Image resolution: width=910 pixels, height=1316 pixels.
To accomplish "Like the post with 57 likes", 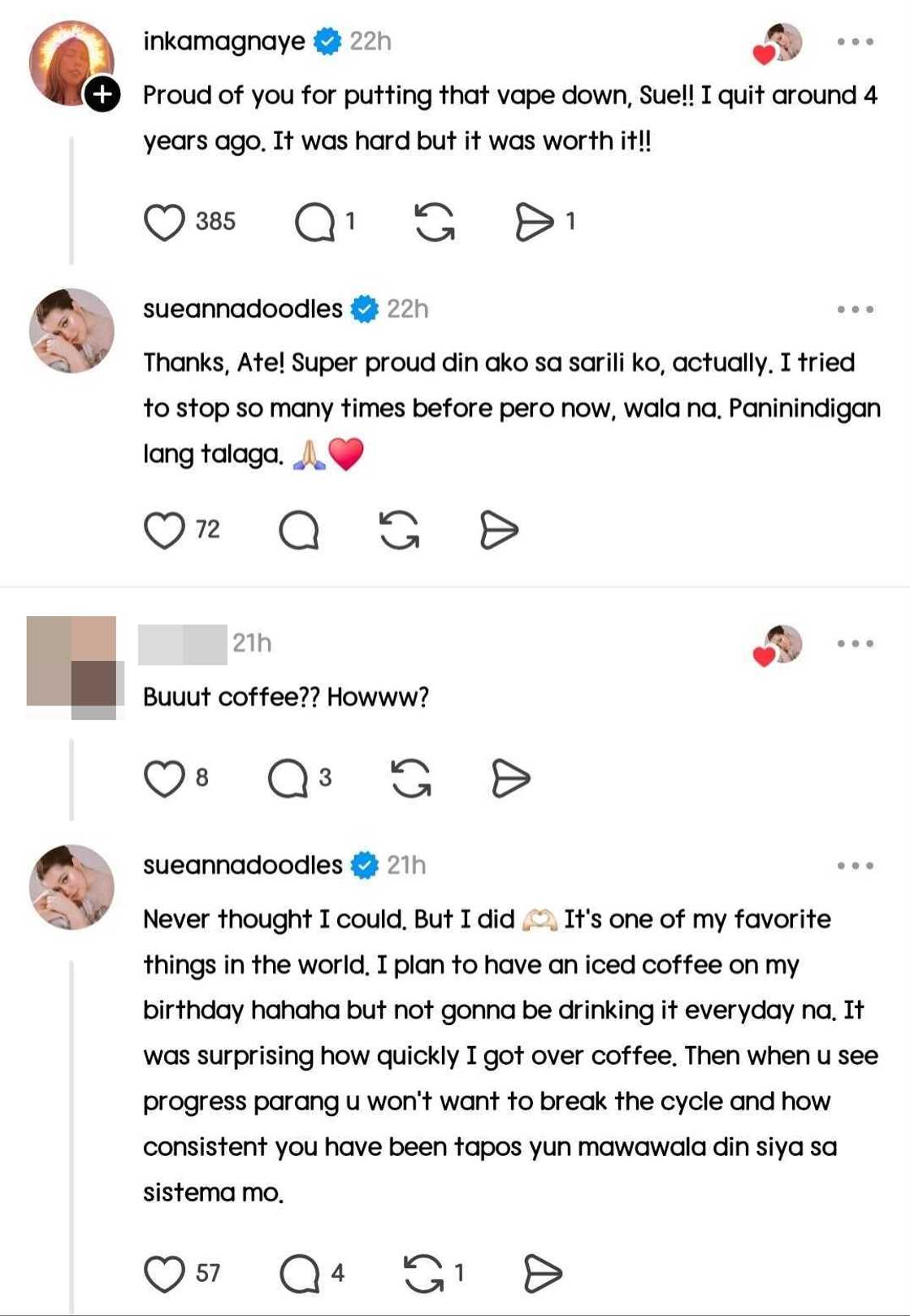I will (x=164, y=1274).
